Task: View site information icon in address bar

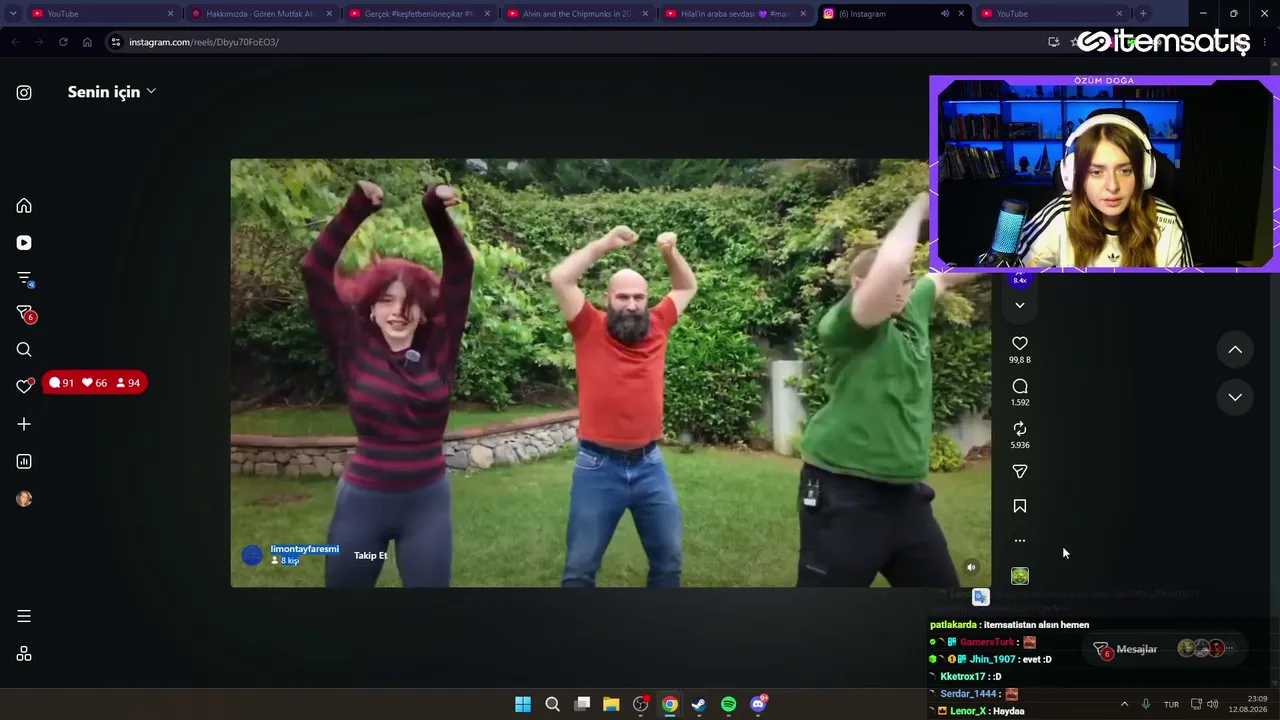Action: 116,42
